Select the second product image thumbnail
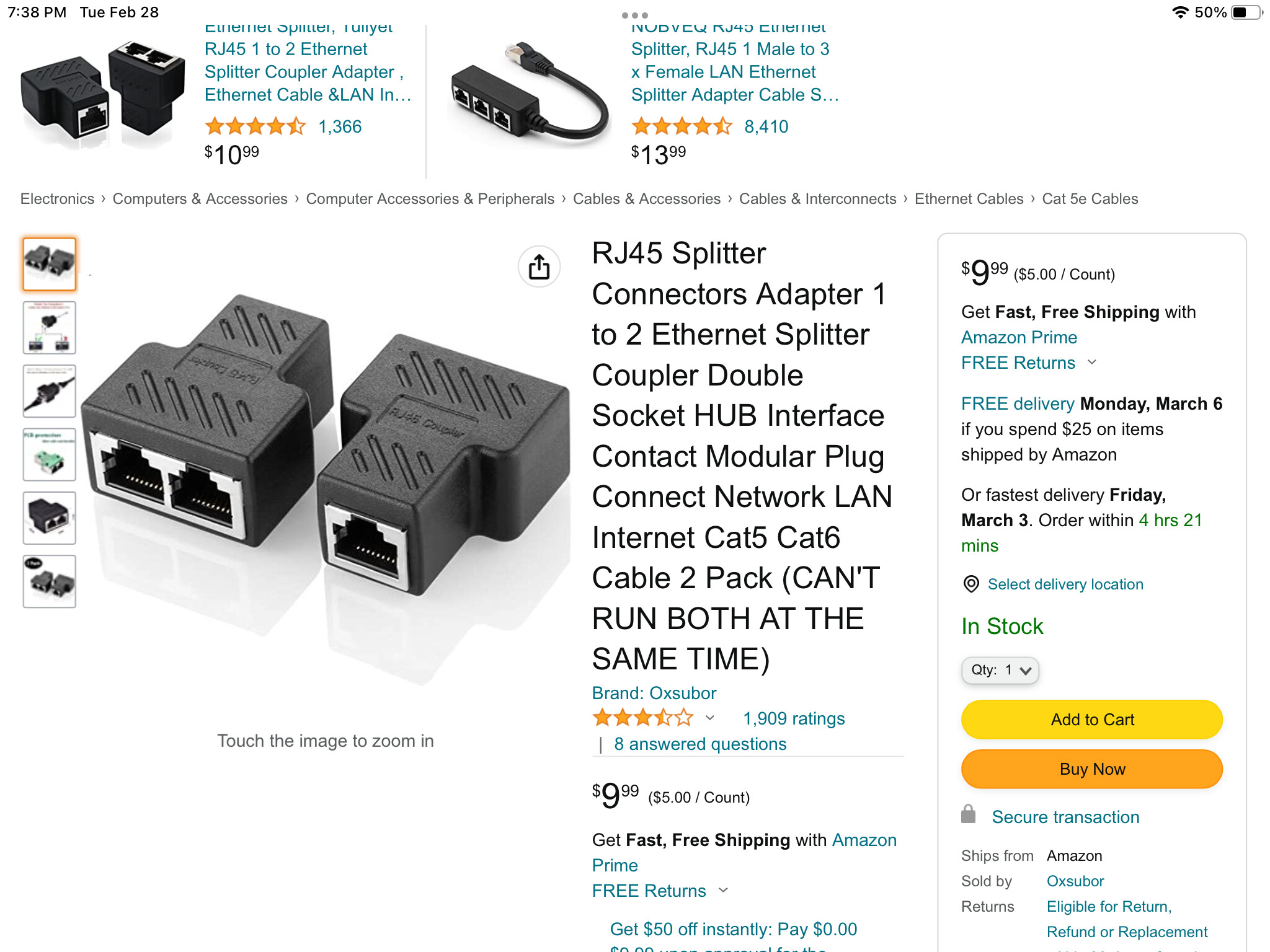 [x=50, y=327]
